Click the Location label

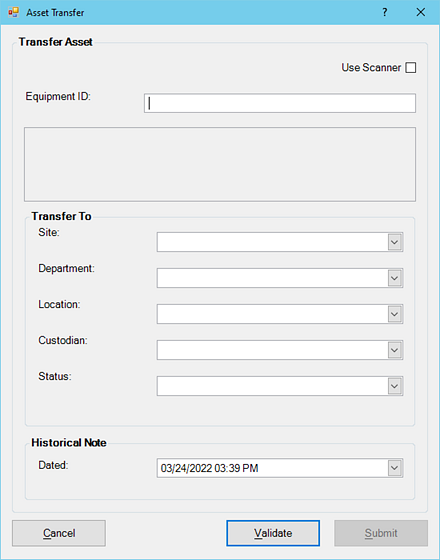click(59, 304)
